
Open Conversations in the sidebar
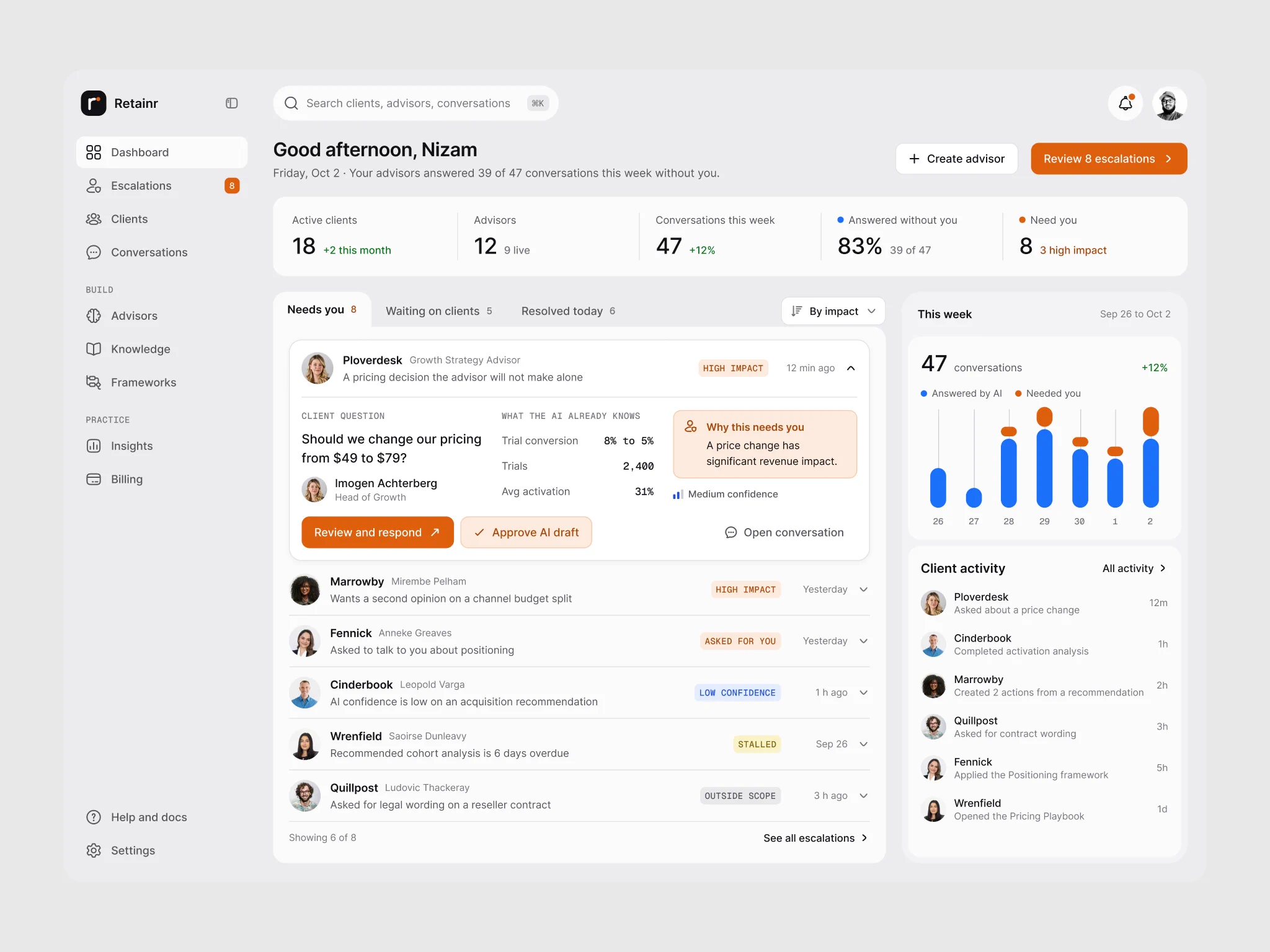(x=162, y=252)
